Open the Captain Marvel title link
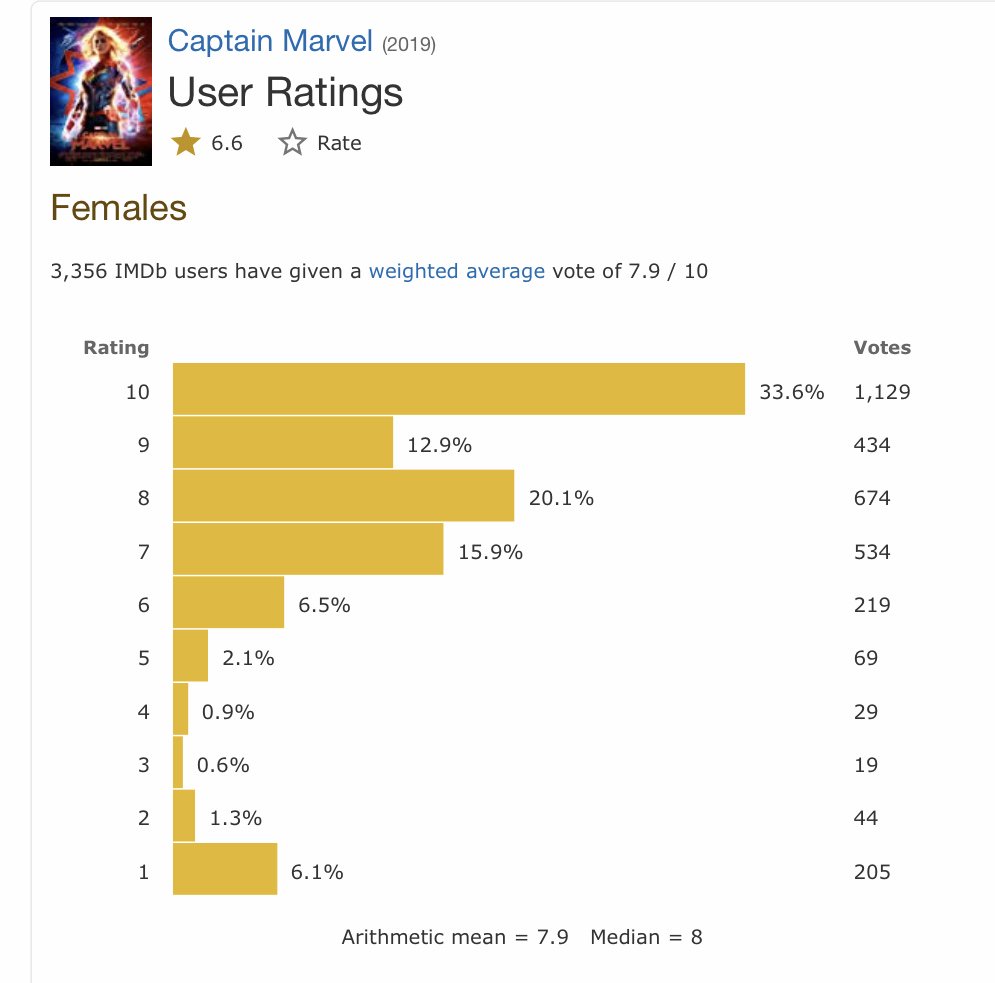Viewport: 995px width, 983px height. (270, 41)
